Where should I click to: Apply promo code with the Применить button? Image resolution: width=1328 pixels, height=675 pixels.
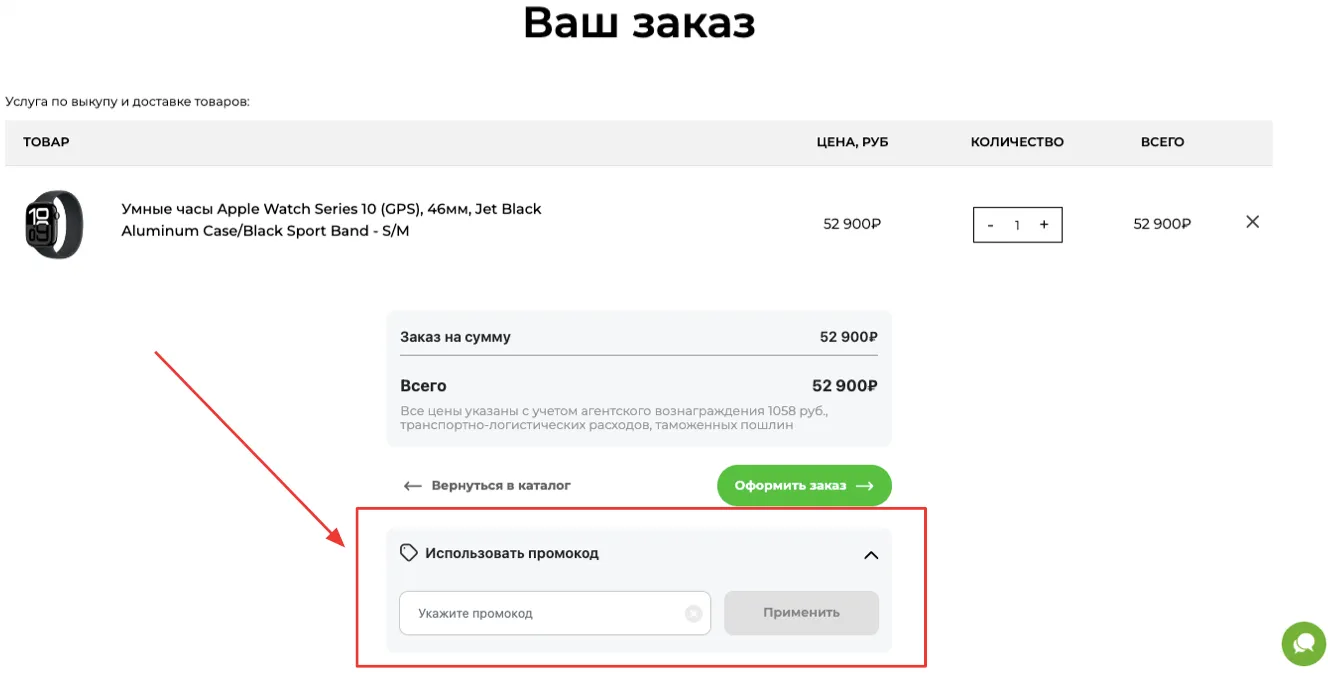click(801, 613)
